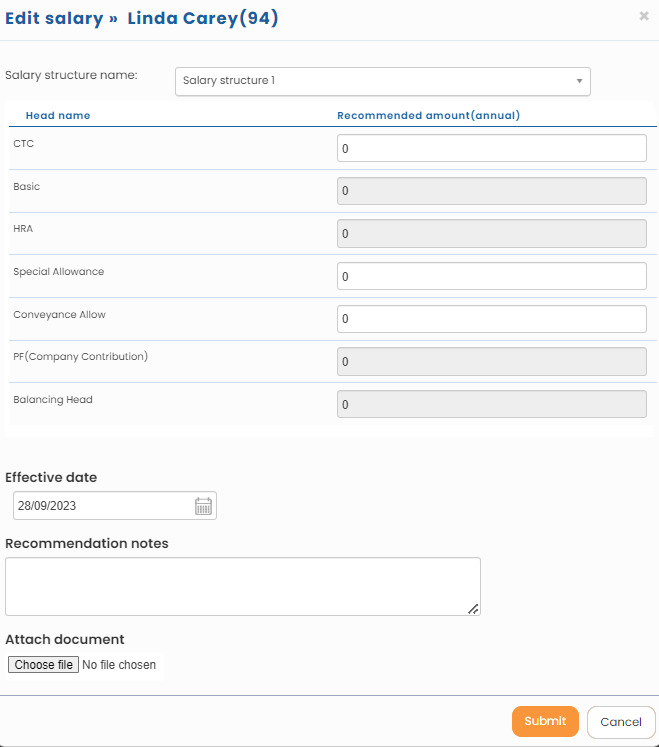
Task: Click the 'No file chosen' text
Action: tap(119, 665)
